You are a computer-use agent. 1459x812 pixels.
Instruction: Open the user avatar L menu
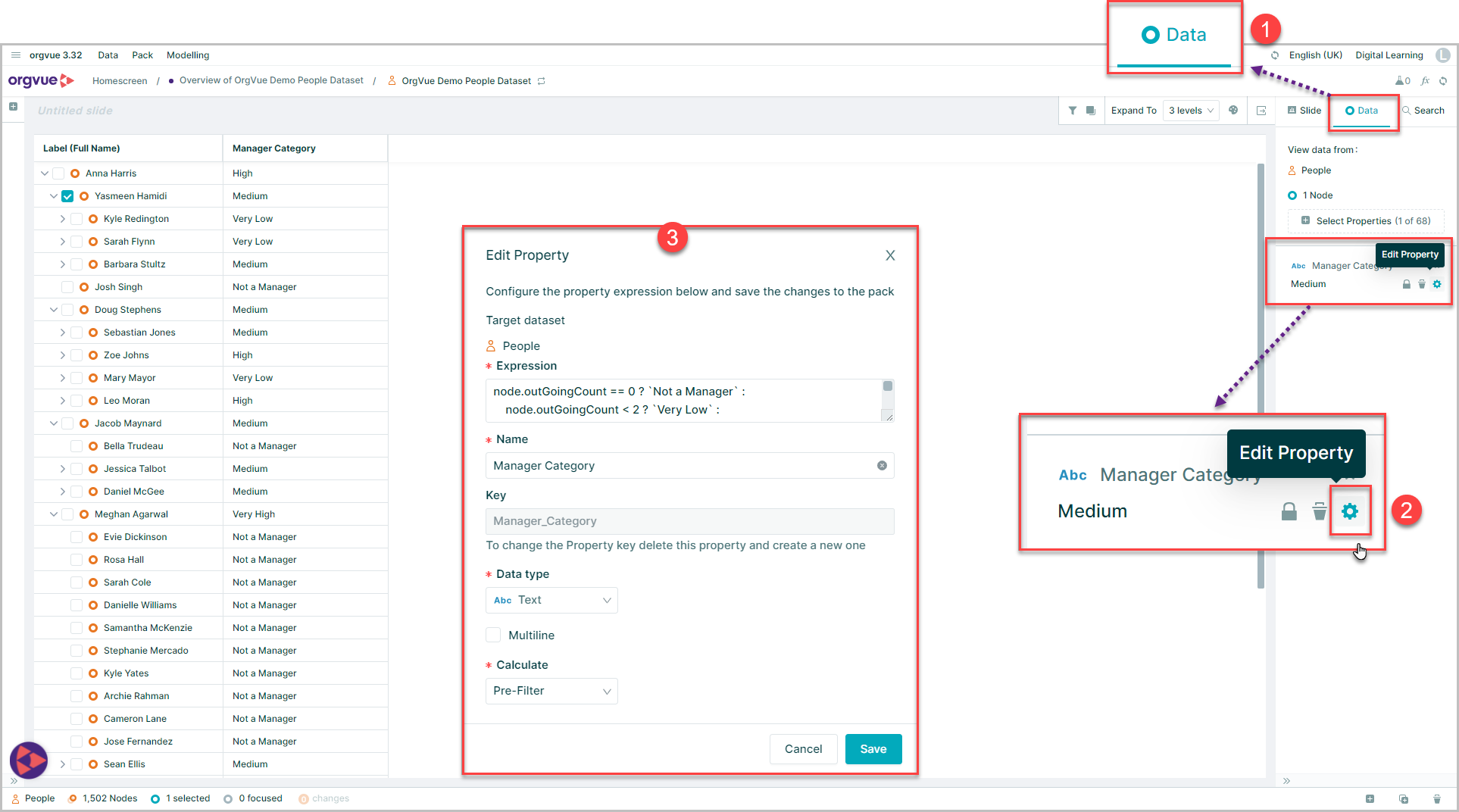pos(1442,55)
